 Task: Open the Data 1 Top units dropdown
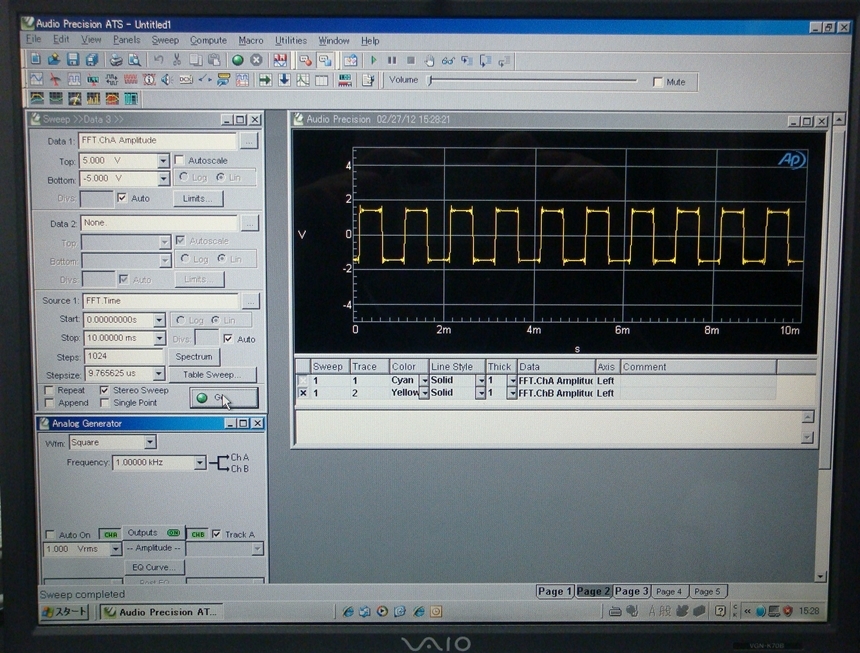(x=163, y=161)
